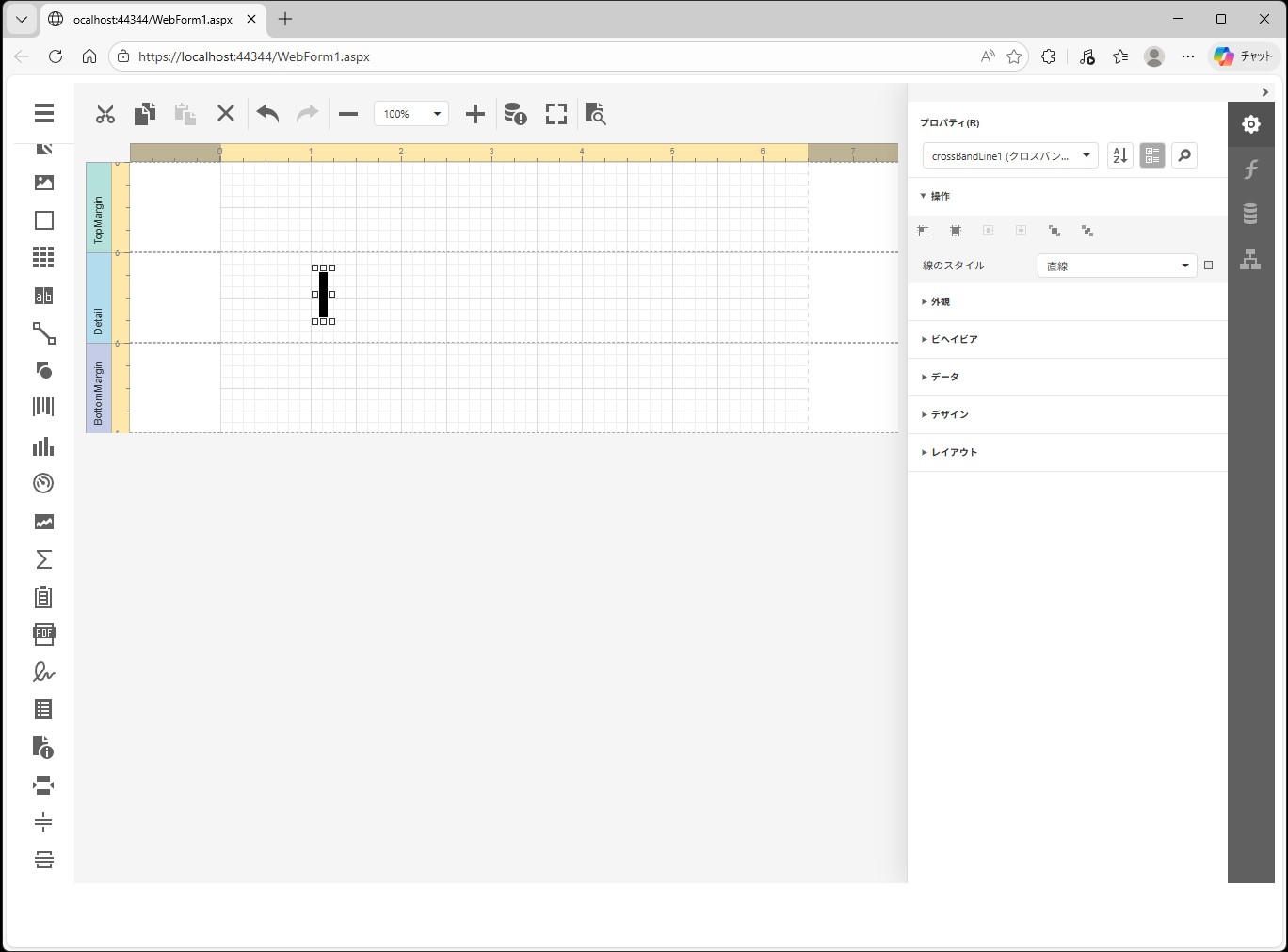The image size is (1288, 952).
Task: Toggle alphabetical A-Z property sorting
Action: [1119, 156]
